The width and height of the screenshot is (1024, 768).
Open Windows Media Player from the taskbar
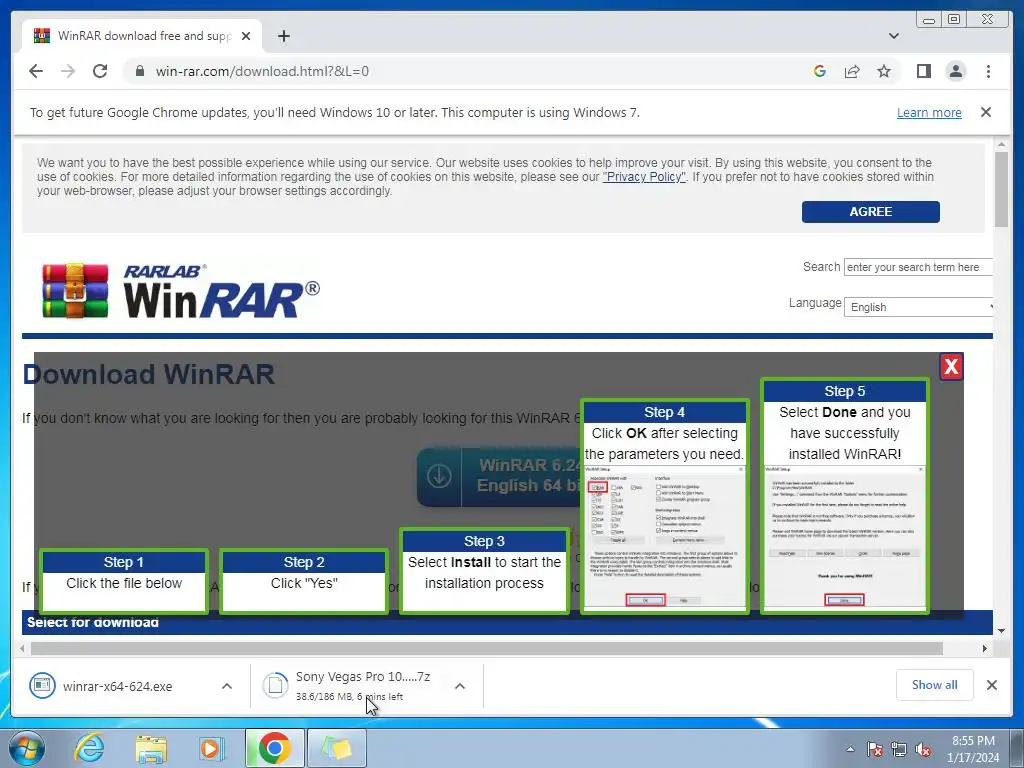(x=211, y=748)
